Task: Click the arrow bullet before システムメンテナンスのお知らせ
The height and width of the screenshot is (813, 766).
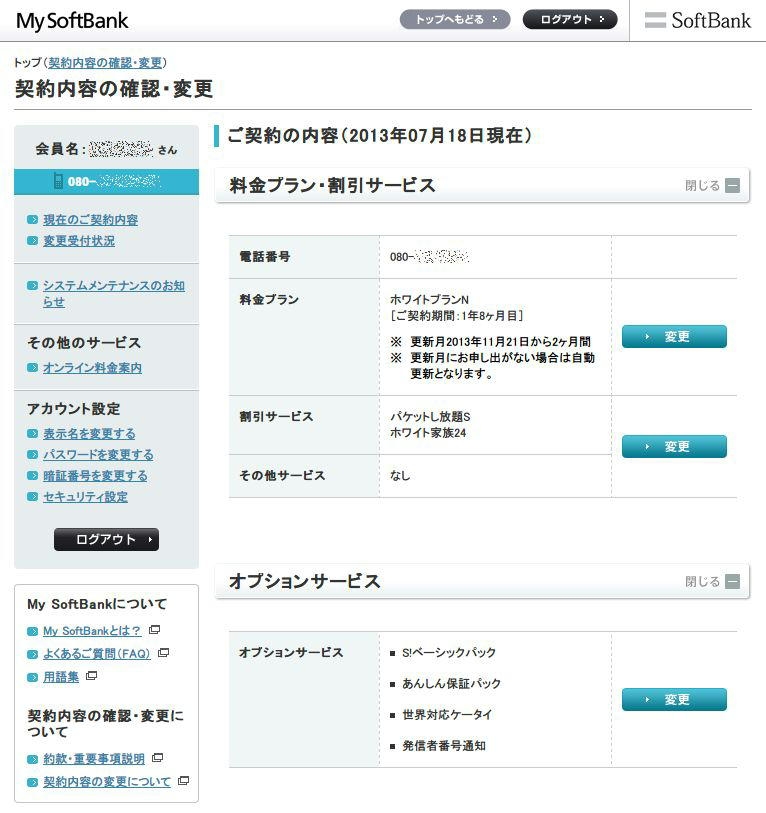Action: (x=32, y=286)
